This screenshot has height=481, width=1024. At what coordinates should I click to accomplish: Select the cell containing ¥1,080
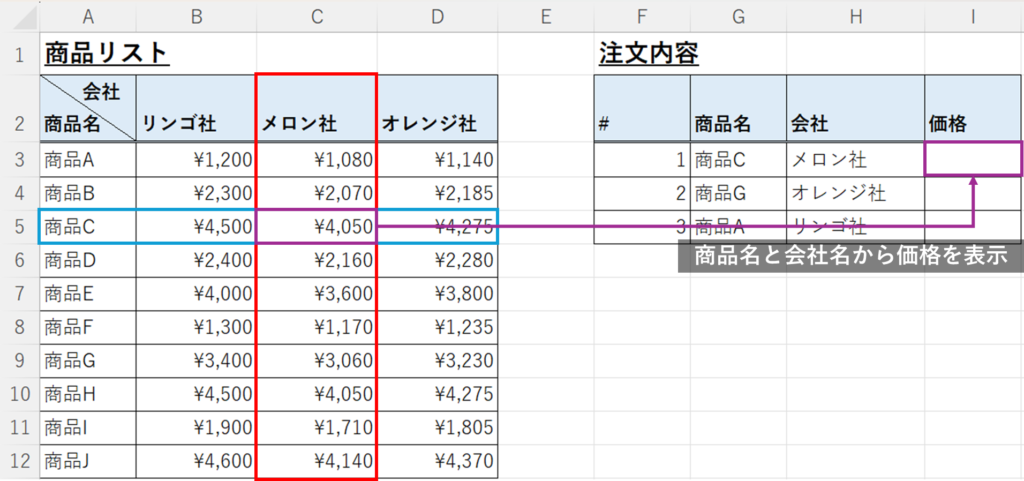point(316,159)
